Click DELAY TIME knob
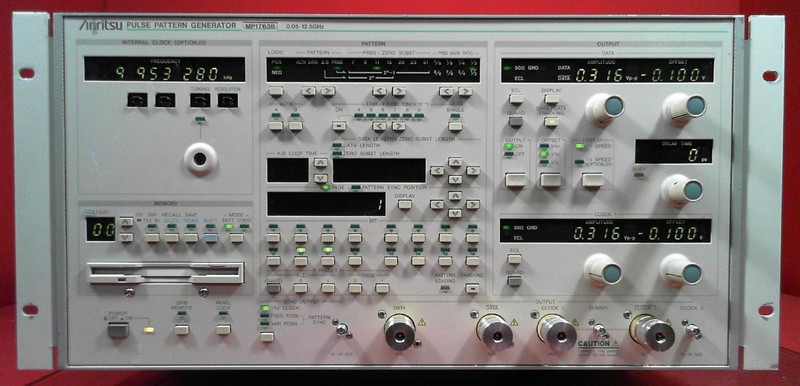Screen dimensions: 800x386 click(683, 190)
